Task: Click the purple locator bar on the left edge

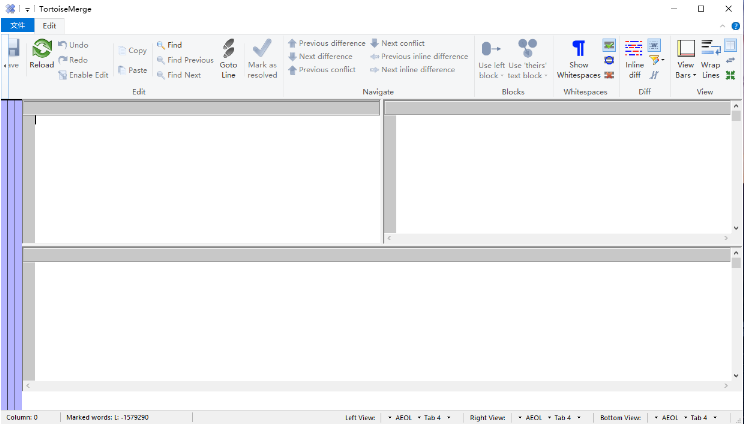Action: [x=11, y=255]
